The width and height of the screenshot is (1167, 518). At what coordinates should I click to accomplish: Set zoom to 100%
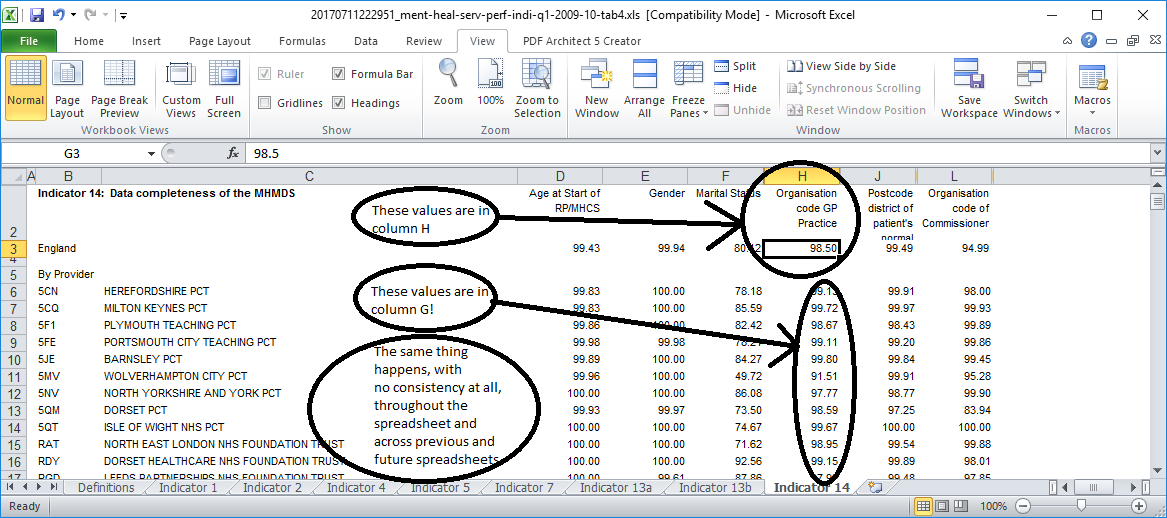point(490,84)
